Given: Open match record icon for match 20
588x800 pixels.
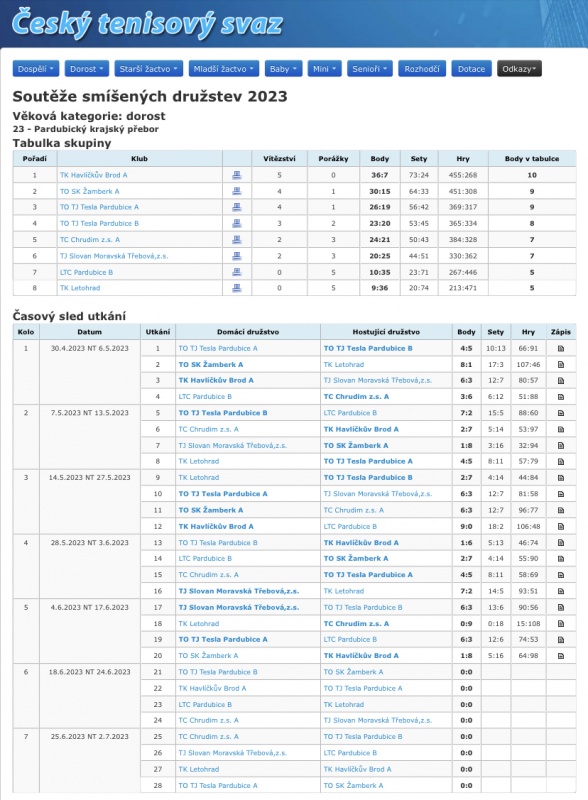Looking at the screenshot, I should click(x=560, y=656).
